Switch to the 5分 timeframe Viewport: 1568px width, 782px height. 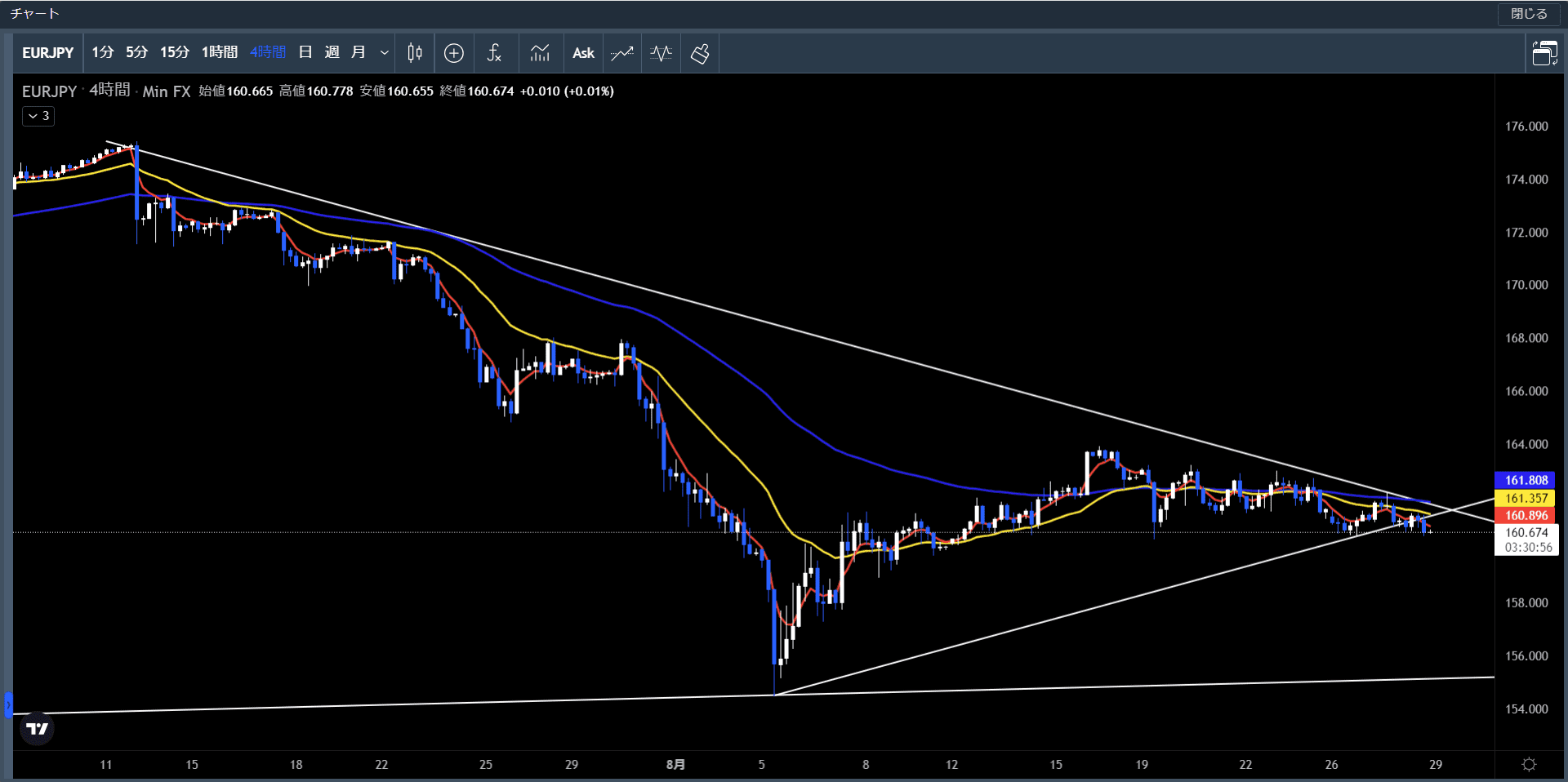click(x=137, y=52)
